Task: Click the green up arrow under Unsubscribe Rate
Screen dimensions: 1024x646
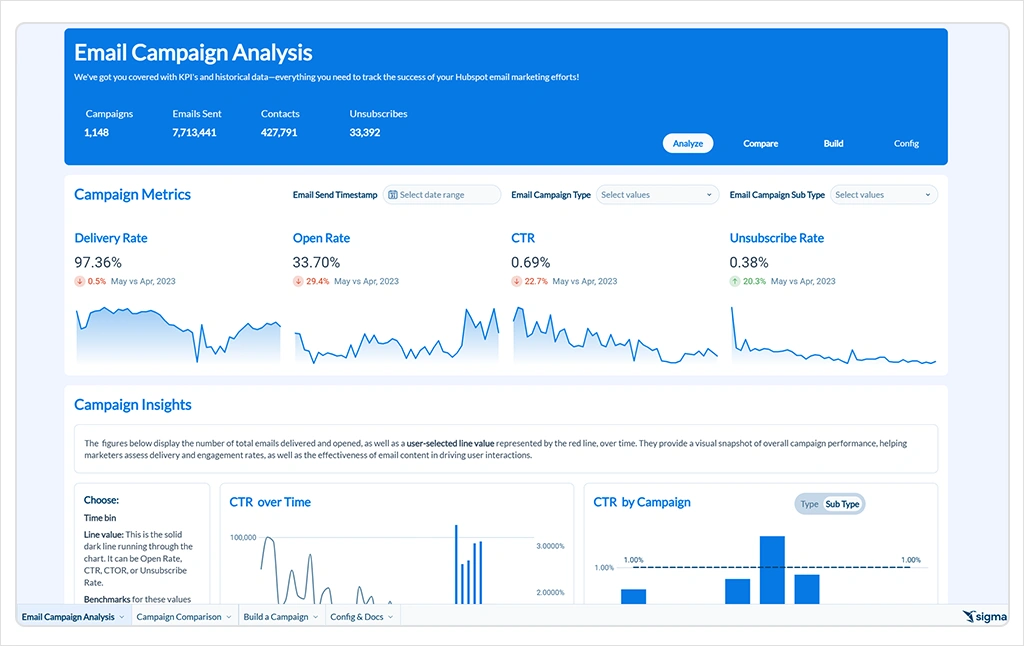Action: coord(735,281)
